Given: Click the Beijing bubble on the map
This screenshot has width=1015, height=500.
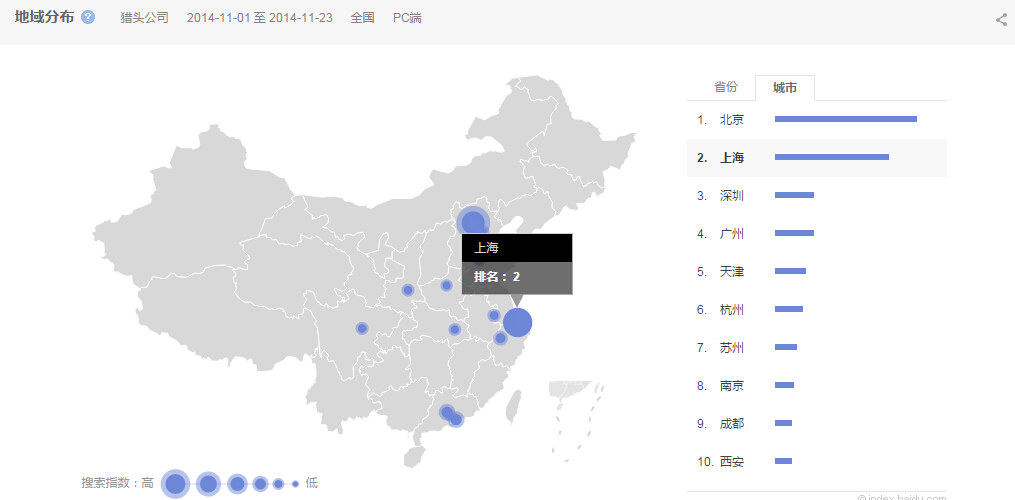Looking at the screenshot, I should pos(472,222).
